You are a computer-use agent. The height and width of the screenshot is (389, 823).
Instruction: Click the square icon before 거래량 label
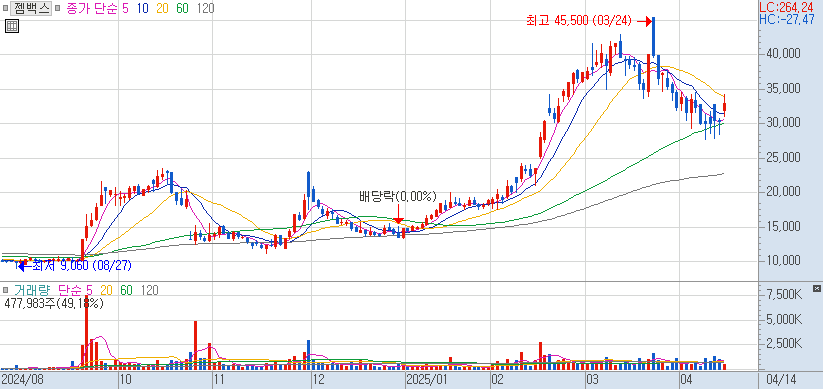(x=5, y=290)
